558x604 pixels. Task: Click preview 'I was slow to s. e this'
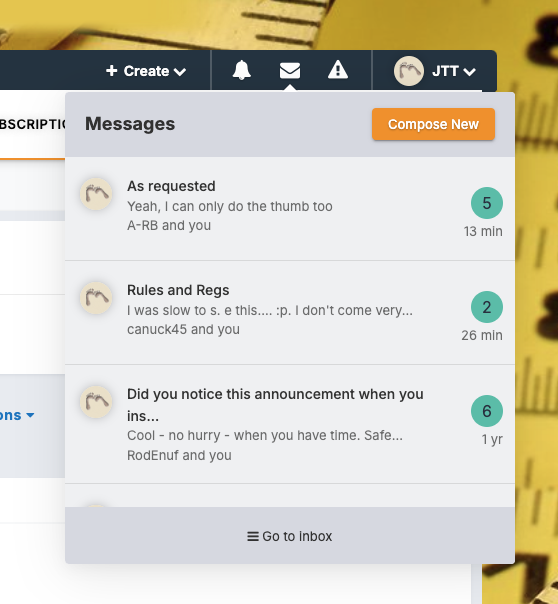tap(270, 310)
